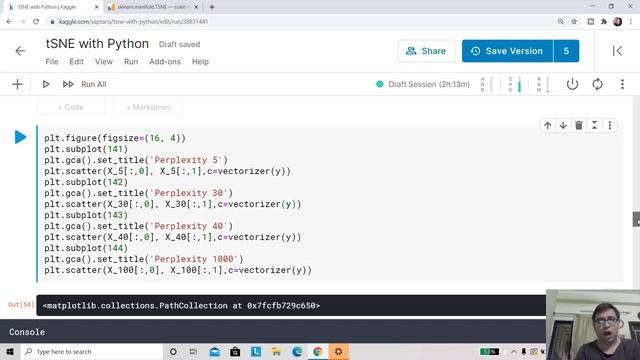Click the notebook title tSNE with Python
The width and height of the screenshot is (640, 360).
(97, 44)
